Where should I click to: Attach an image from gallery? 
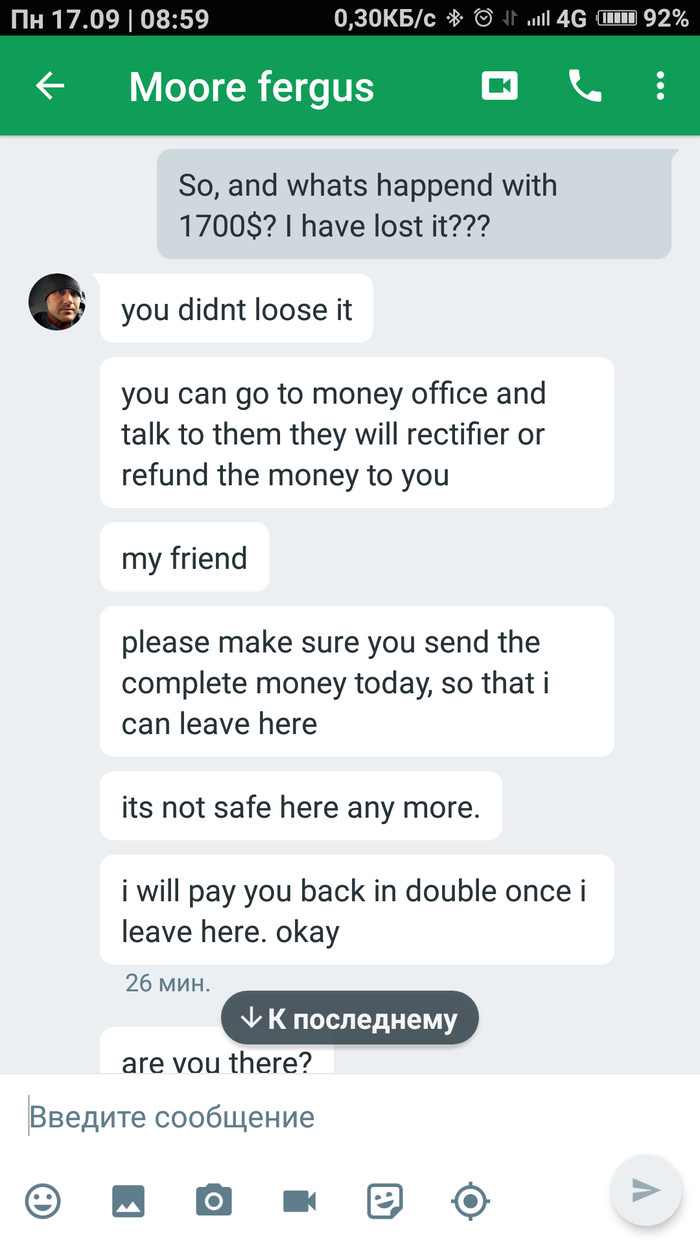click(x=128, y=1200)
